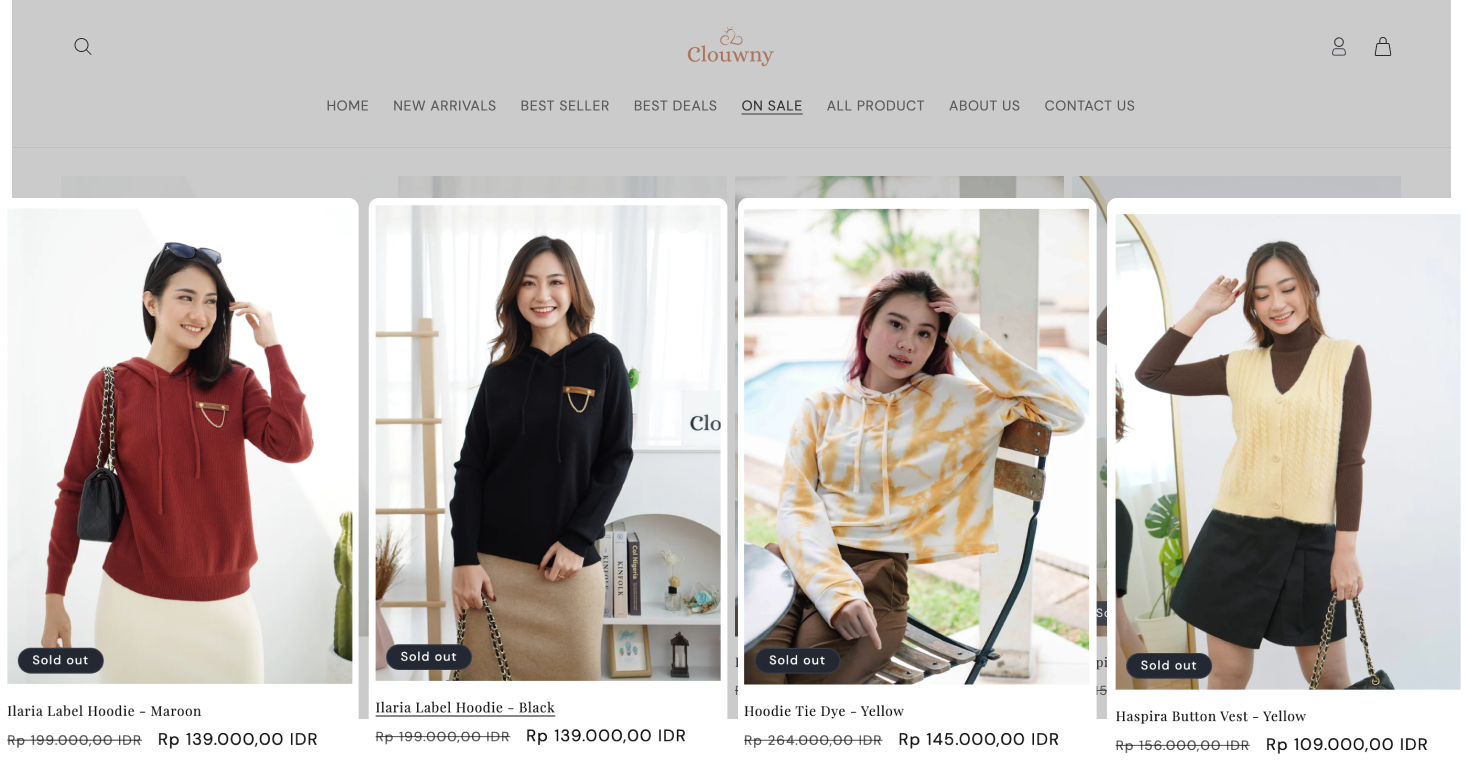Open the CONTACT US page
This screenshot has width=1466, height=766.
pos(1090,106)
